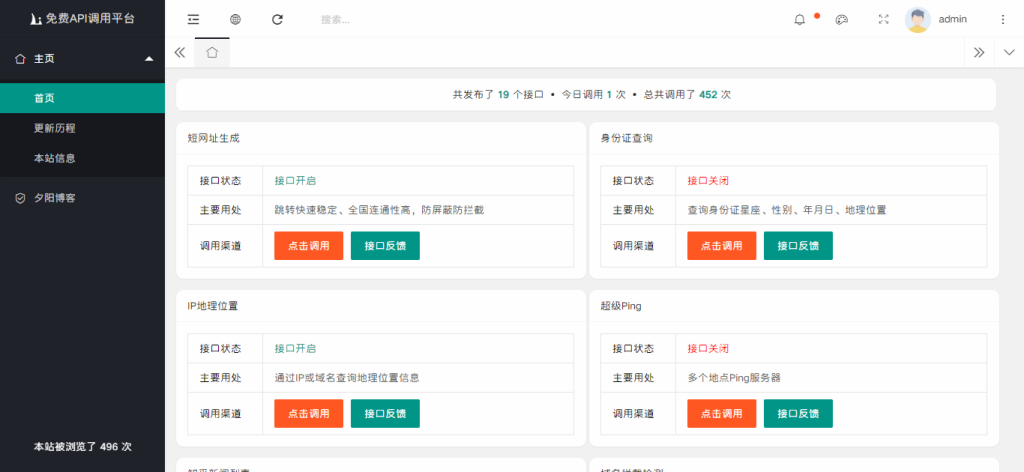The height and width of the screenshot is (472, 1024).
Task: Toggle fullscreen mode icon
Action: tap(883, 19)
